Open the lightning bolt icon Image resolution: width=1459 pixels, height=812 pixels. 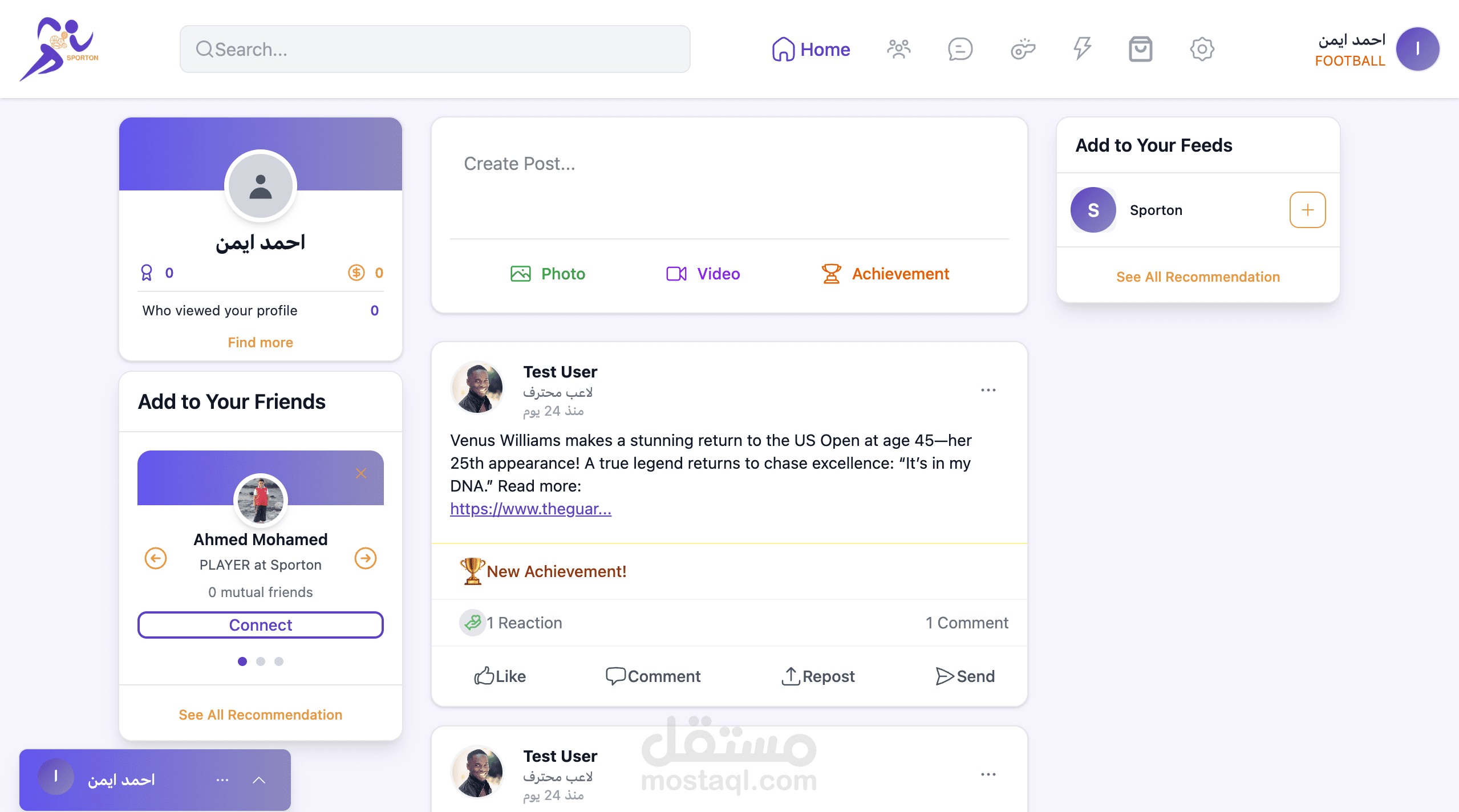(1082, 49)
